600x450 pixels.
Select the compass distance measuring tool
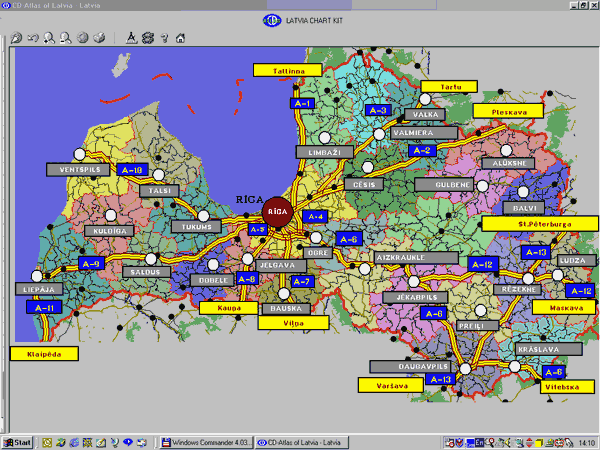[x=131, y=38]
